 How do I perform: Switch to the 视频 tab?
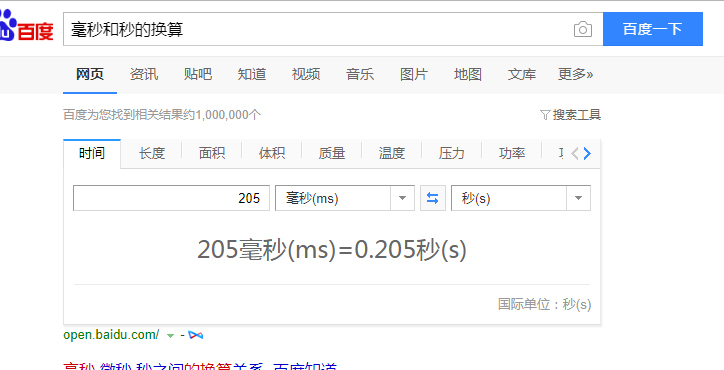point(306,74)
